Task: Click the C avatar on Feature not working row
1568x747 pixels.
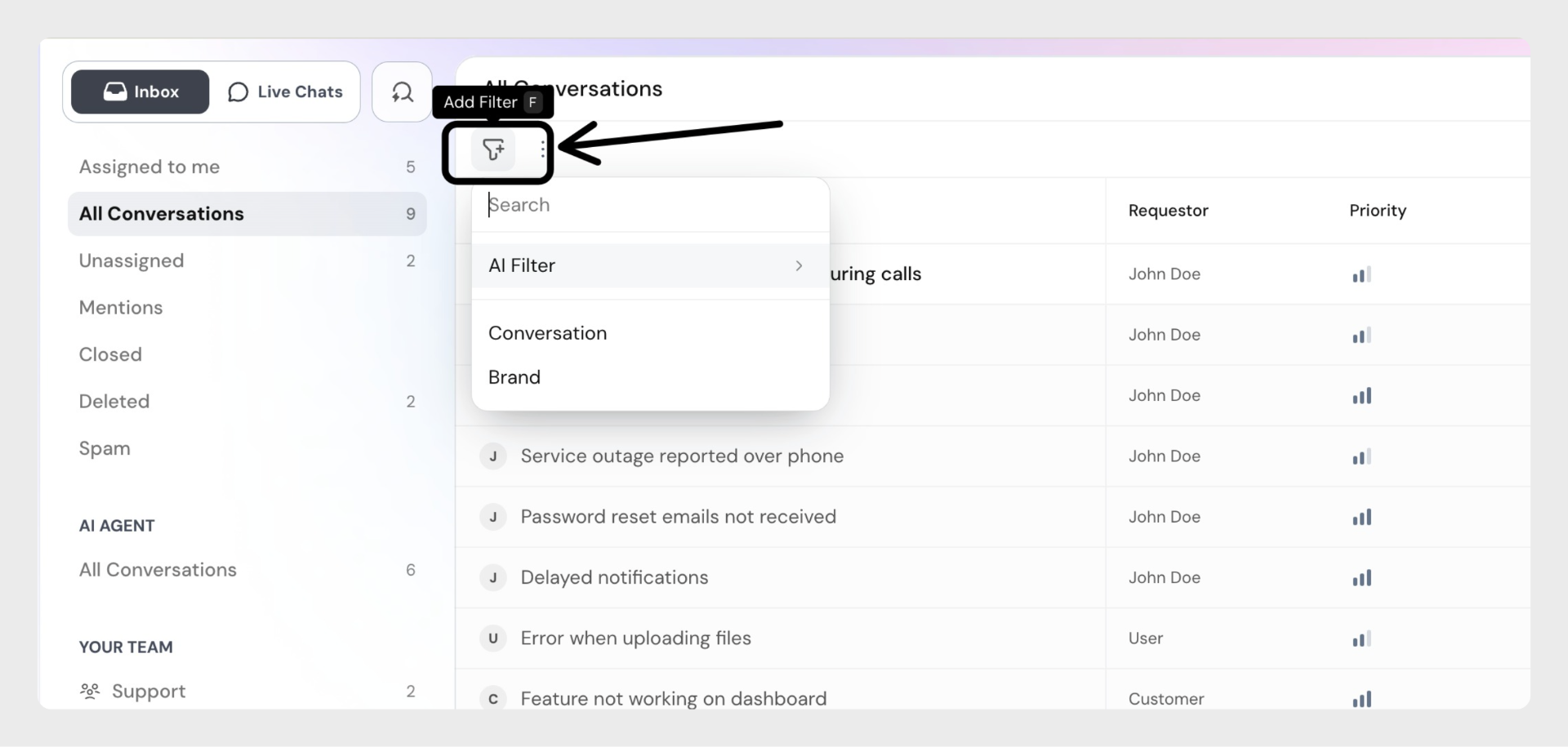Action: (492, 699)
